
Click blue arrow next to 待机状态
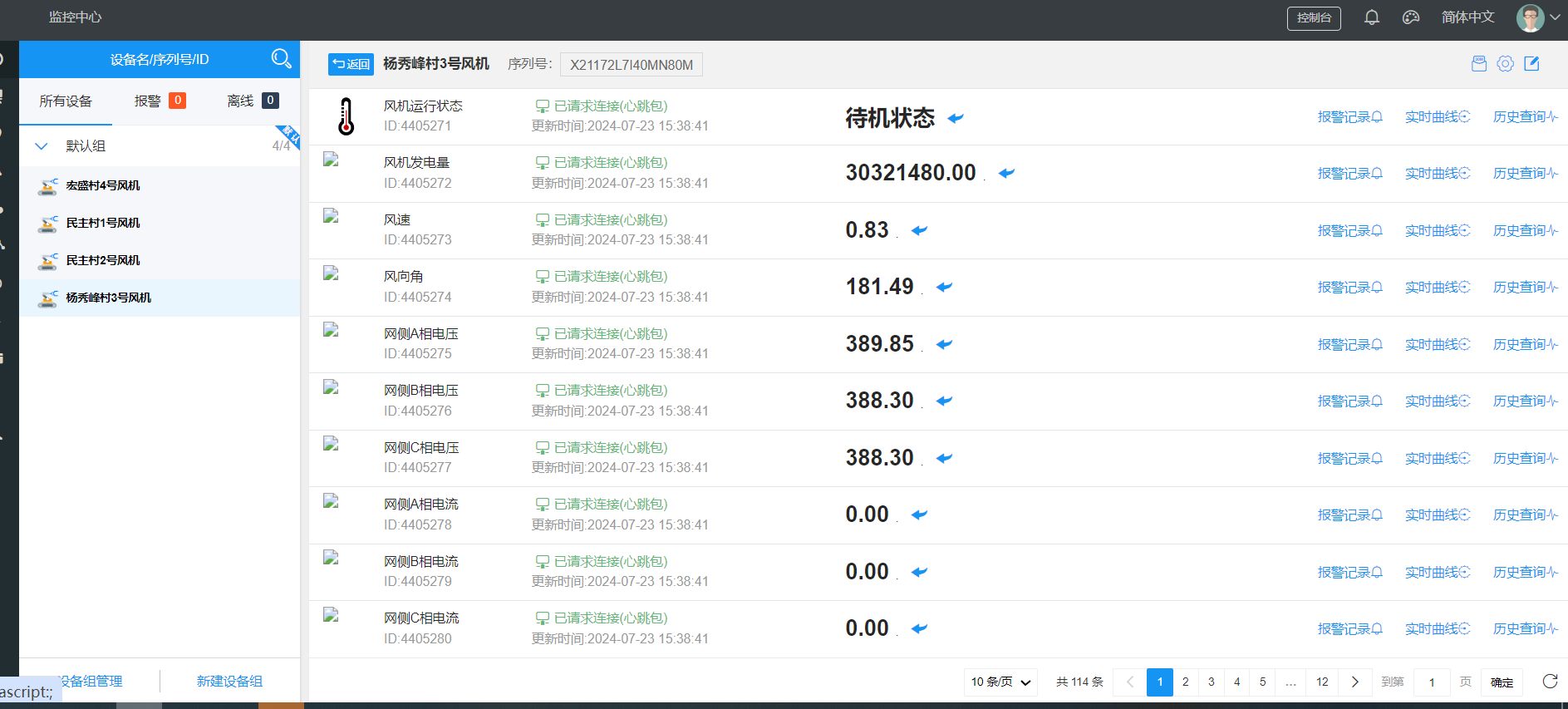(956, 118)
